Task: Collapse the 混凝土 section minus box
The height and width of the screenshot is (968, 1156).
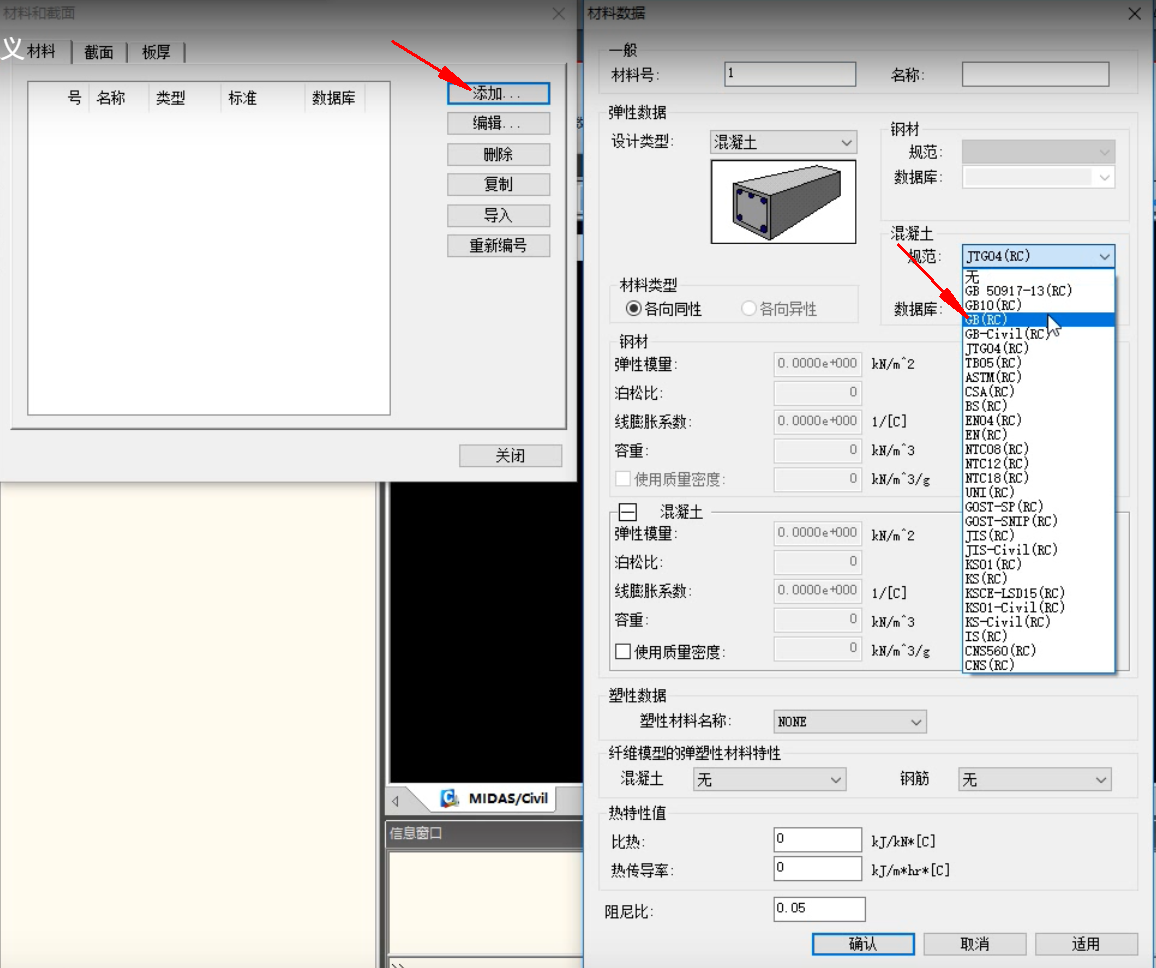Action: click(627, 512)
